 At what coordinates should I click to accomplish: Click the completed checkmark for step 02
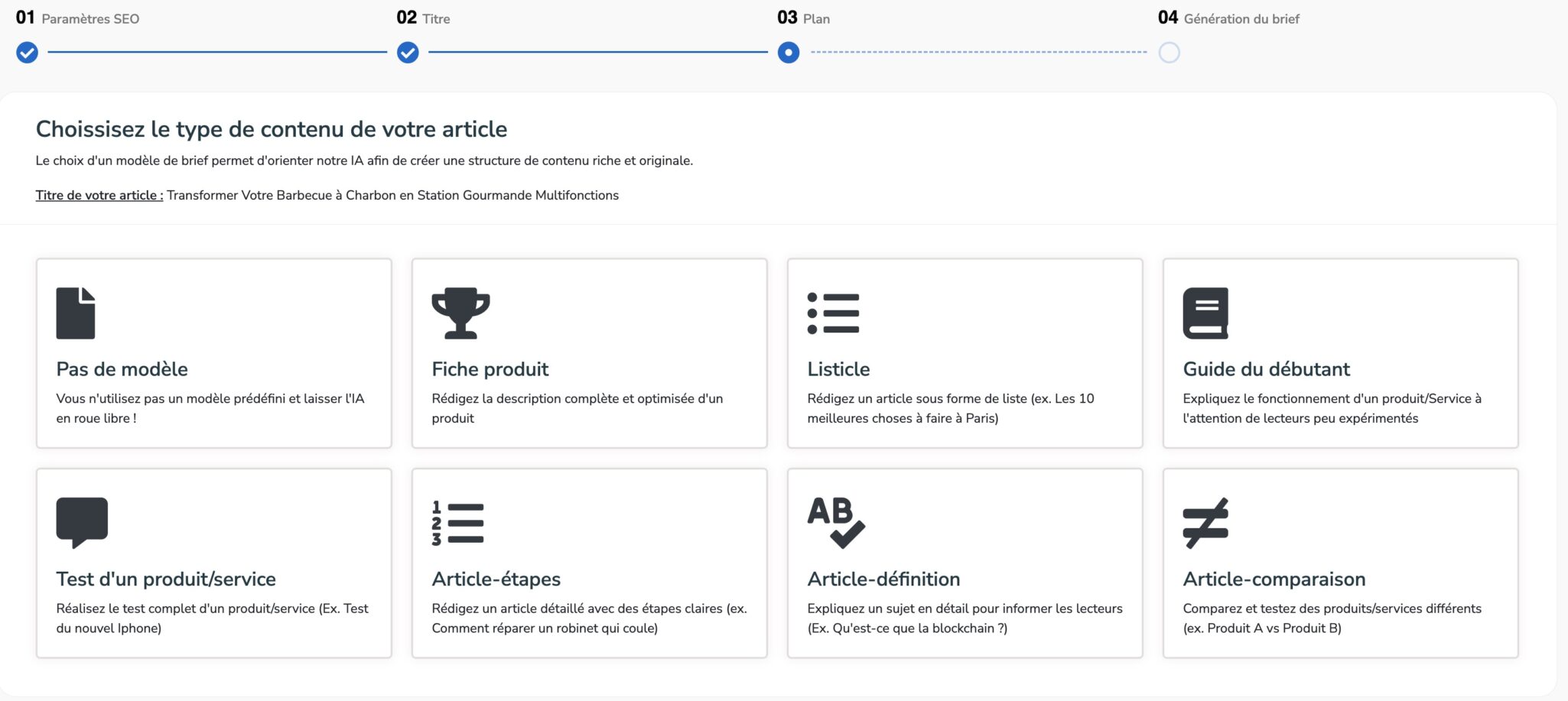[x=408, y=53]
